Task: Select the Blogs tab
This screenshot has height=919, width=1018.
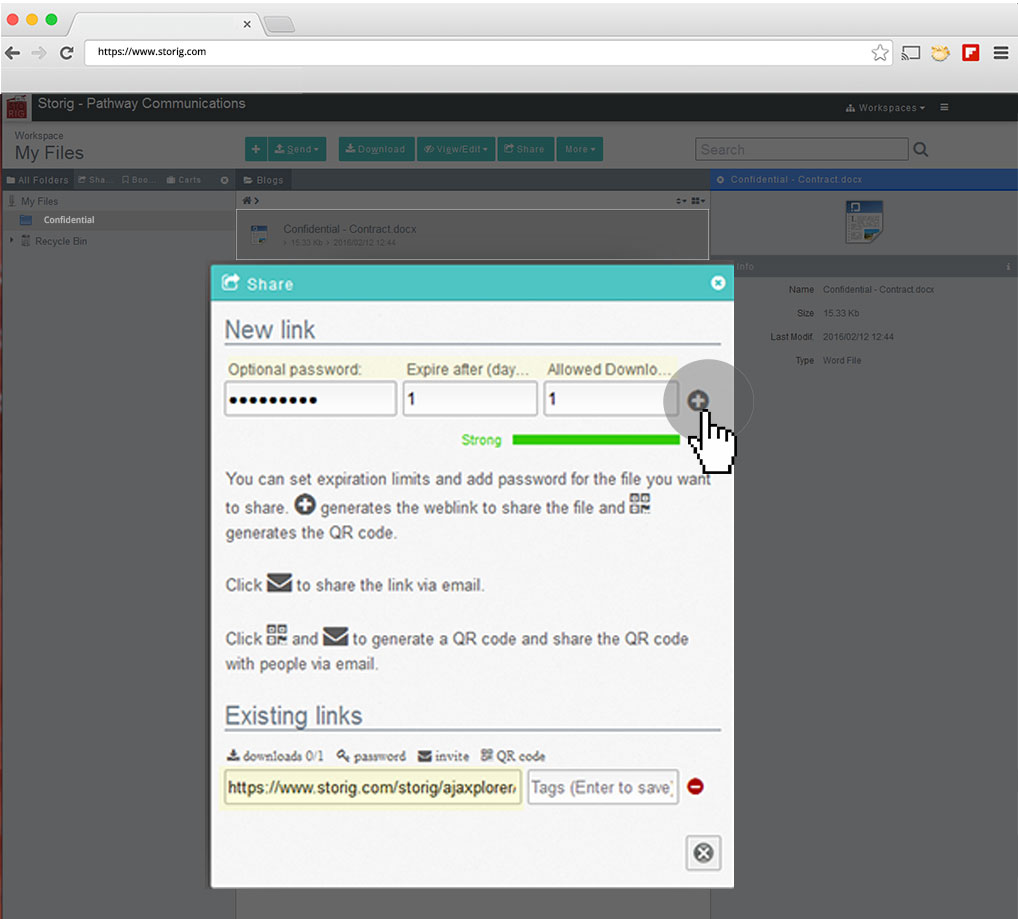Action: [x=264, y=180]
